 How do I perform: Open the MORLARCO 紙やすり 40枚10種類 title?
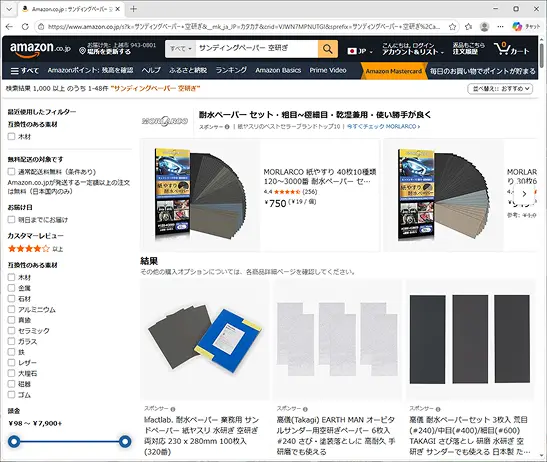(x=320, y=177)
